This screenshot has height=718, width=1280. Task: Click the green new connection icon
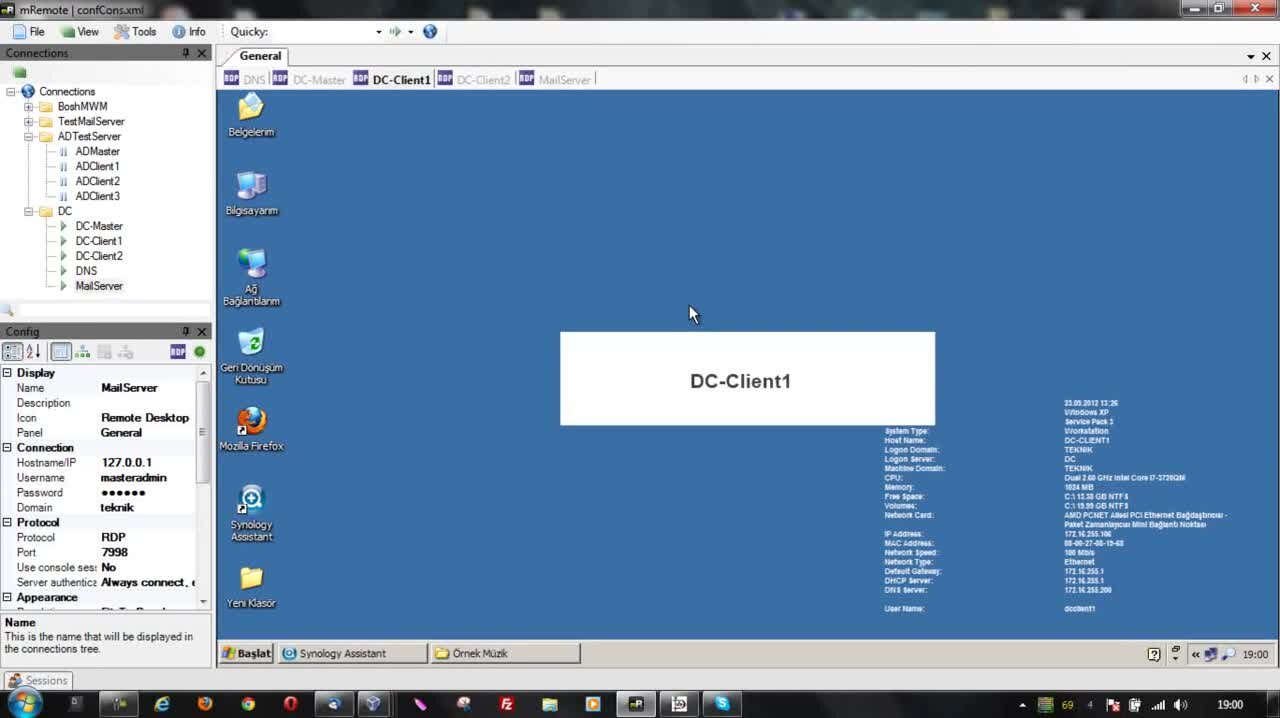point(19,73)
